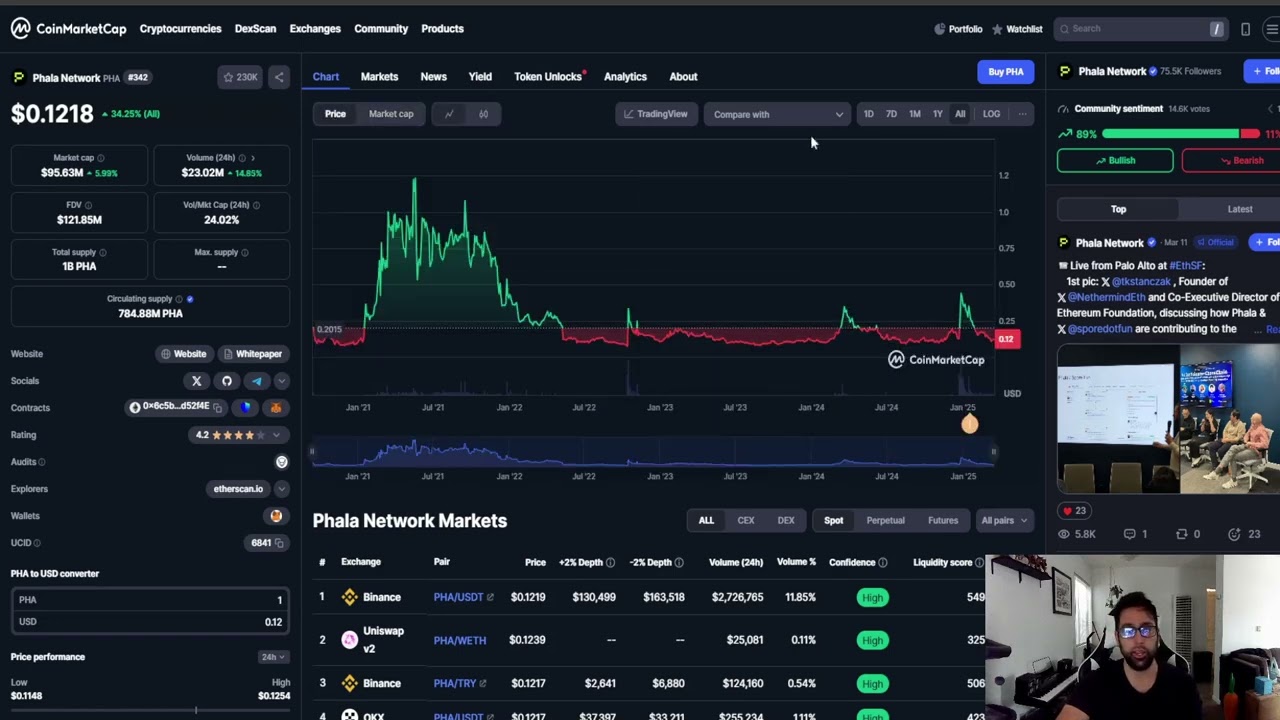Open the hamburger menu in top header
Screen dimensions: 1280x720
click(x=1272, y=29)
